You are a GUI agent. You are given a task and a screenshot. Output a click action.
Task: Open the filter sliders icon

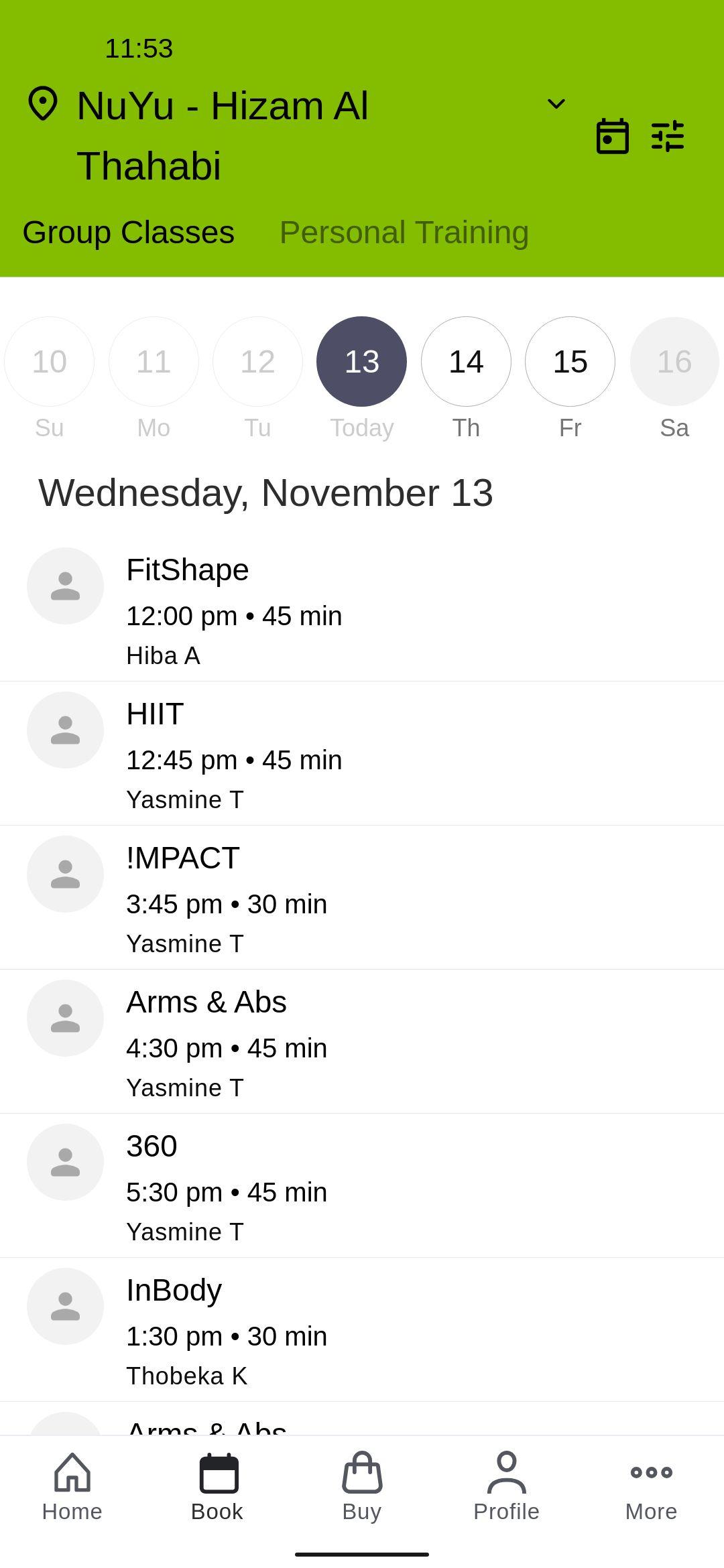[668, 136]
